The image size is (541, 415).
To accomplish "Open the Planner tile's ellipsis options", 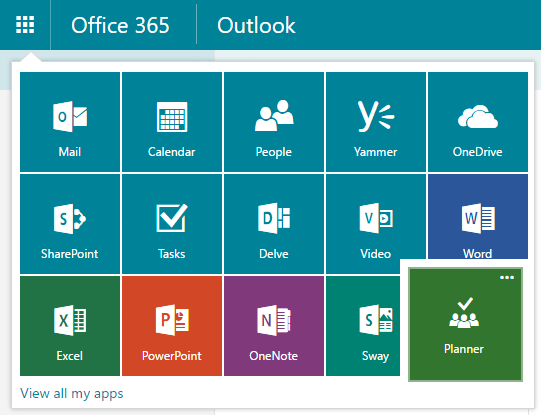I will (x=507, y=277).
